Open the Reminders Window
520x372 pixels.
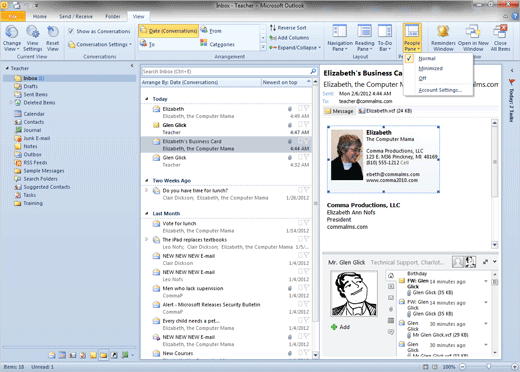[443, 38]
